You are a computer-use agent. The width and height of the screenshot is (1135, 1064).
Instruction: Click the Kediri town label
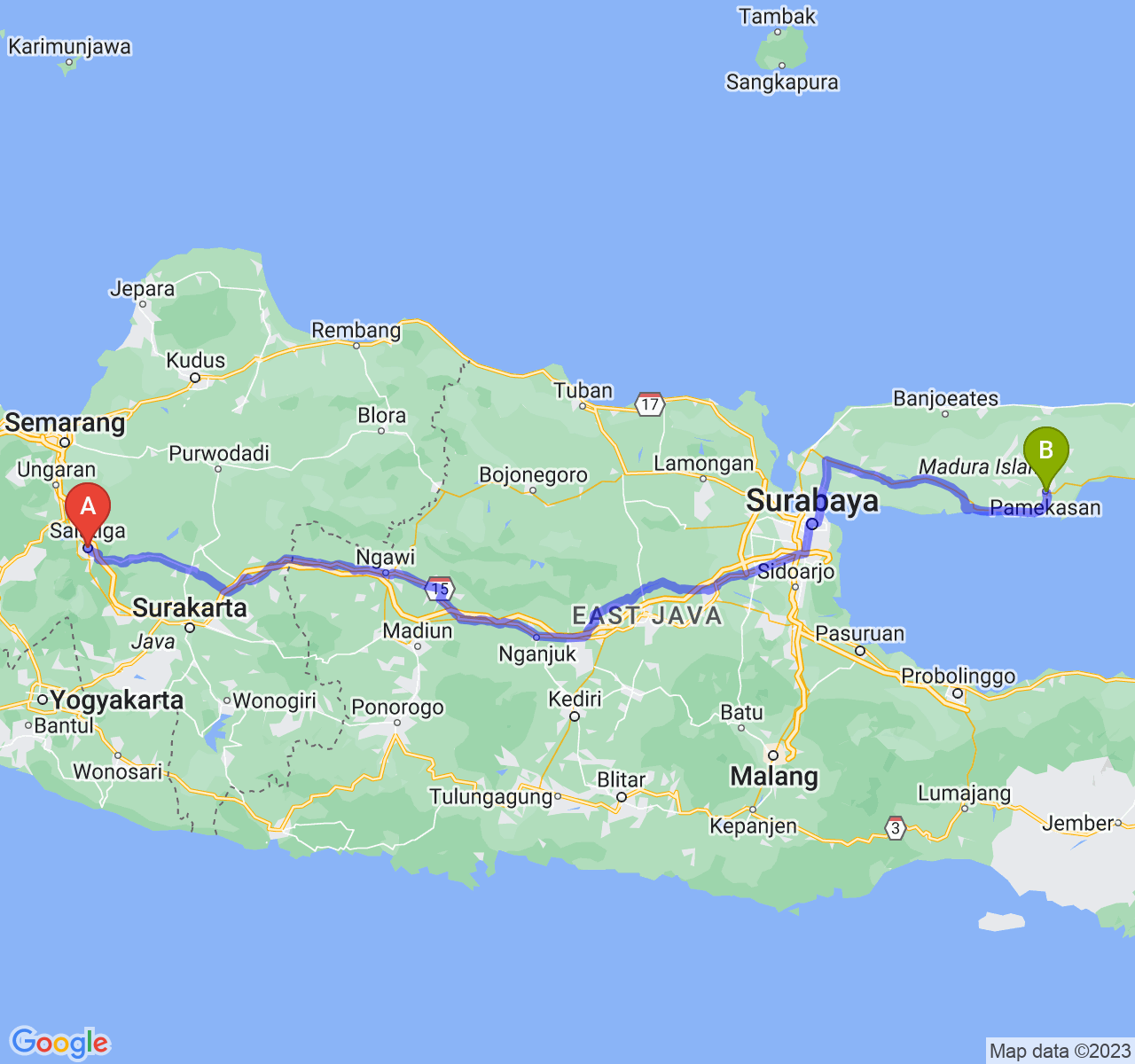575,699
